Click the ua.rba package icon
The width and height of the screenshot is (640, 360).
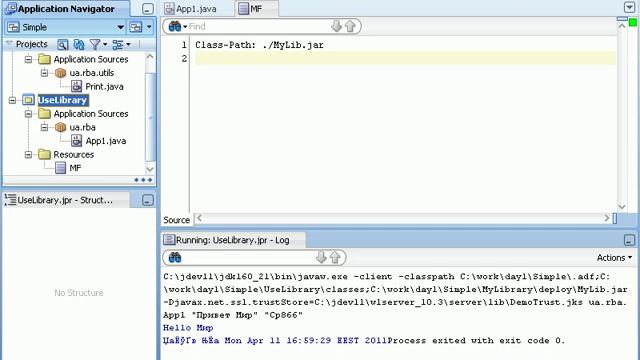[x=60, y=127]
